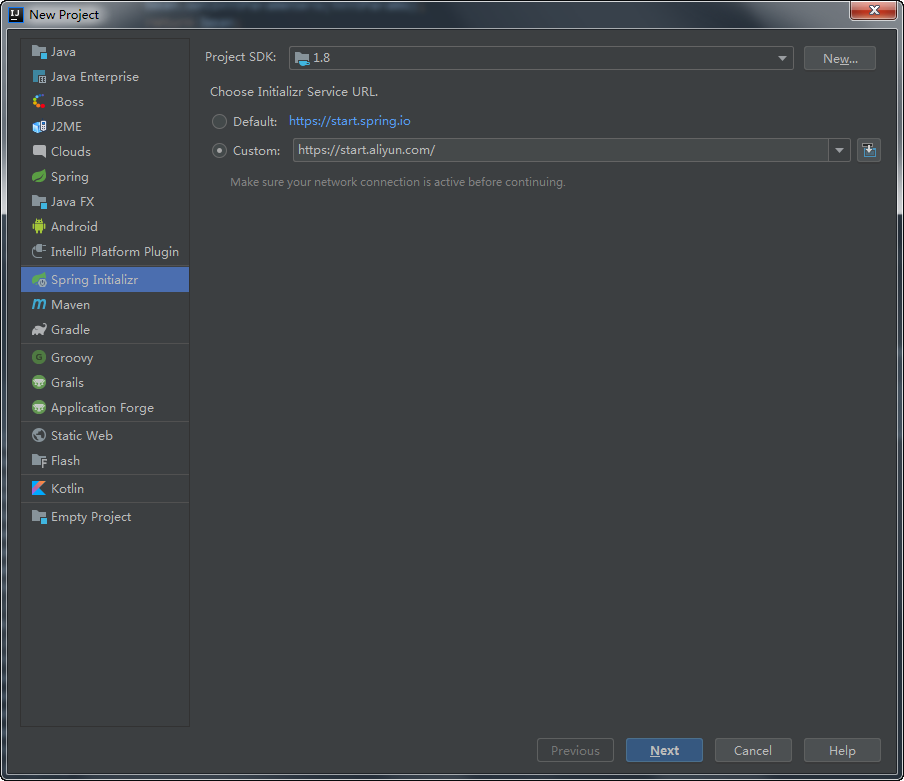Switch to the Empty Project option

pyautogui.click(x=89, y=516)
